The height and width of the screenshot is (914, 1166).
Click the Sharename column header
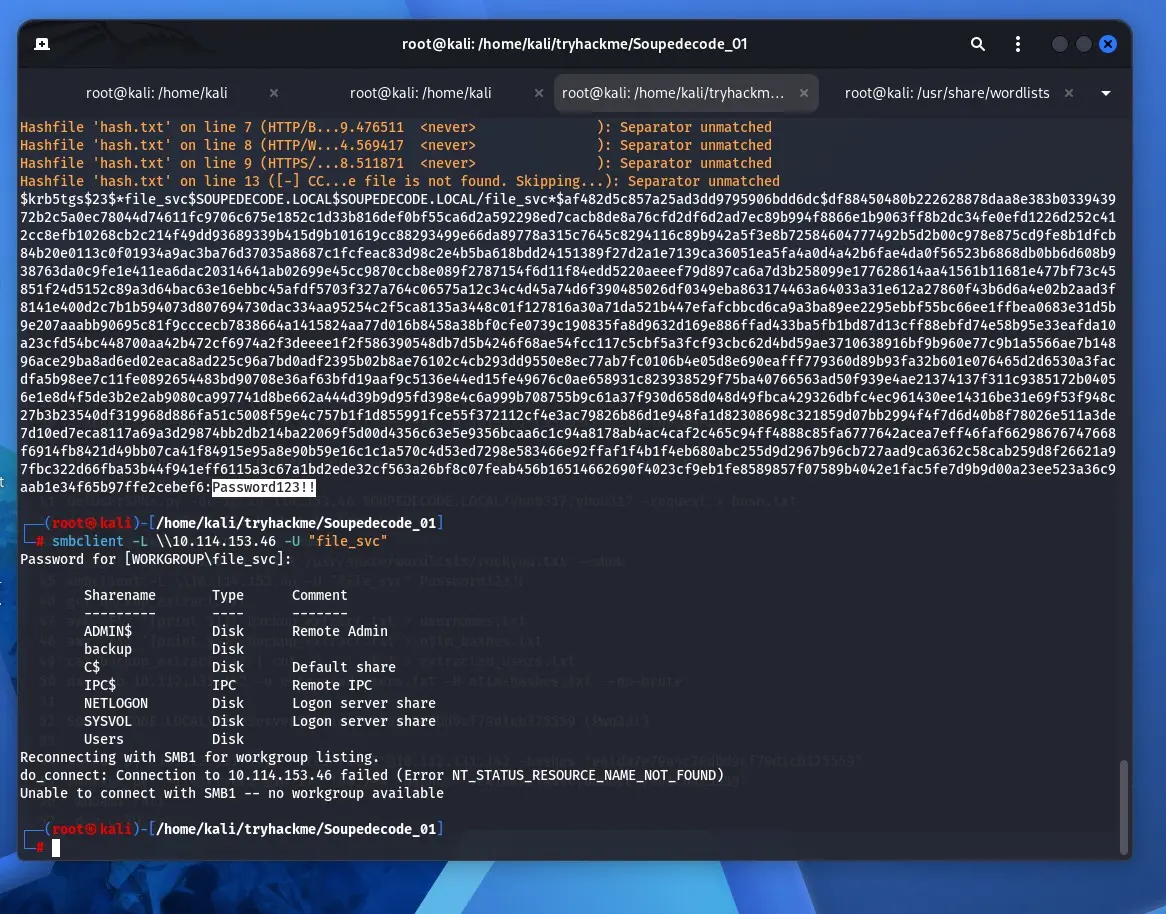[x=120, y=595]
